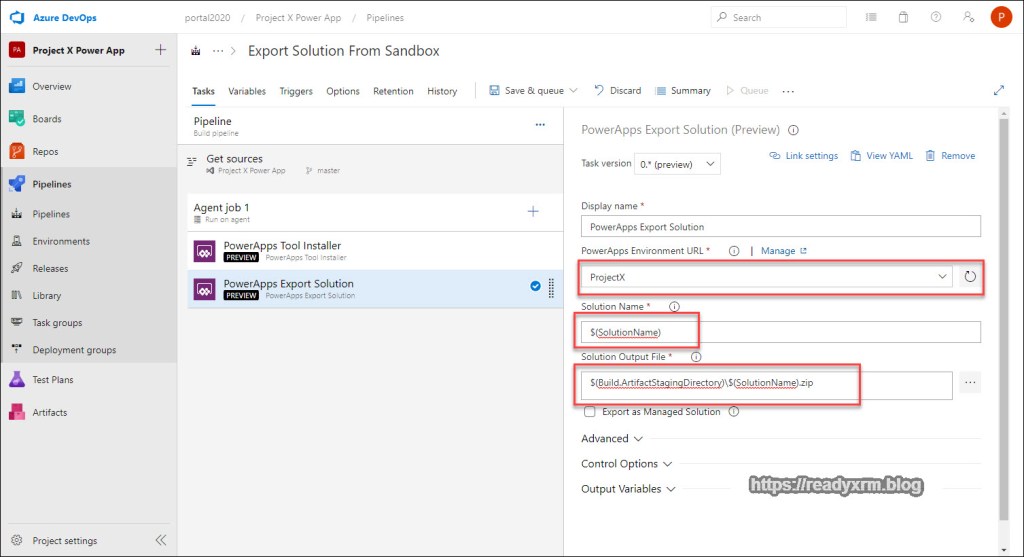The height and width of the screenshot is (557, 1024).
Task: Click the View YAML link
Action: click(881, 156)
